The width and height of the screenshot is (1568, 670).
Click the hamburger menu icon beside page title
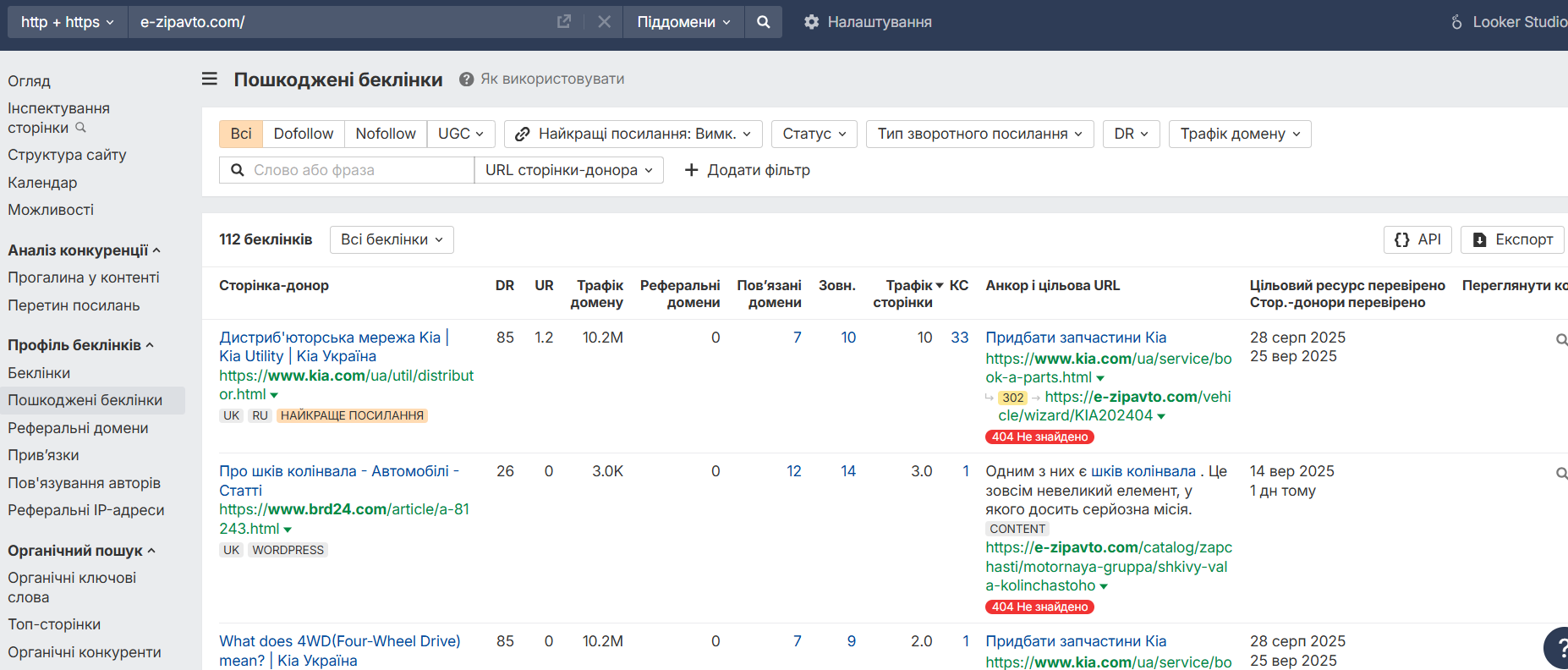pos(210,79)
